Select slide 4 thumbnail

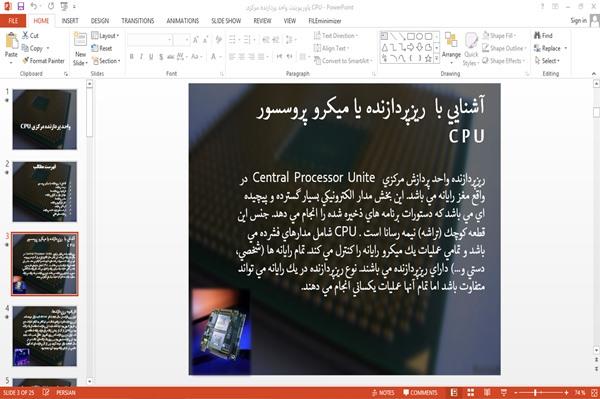pos(44,336)
